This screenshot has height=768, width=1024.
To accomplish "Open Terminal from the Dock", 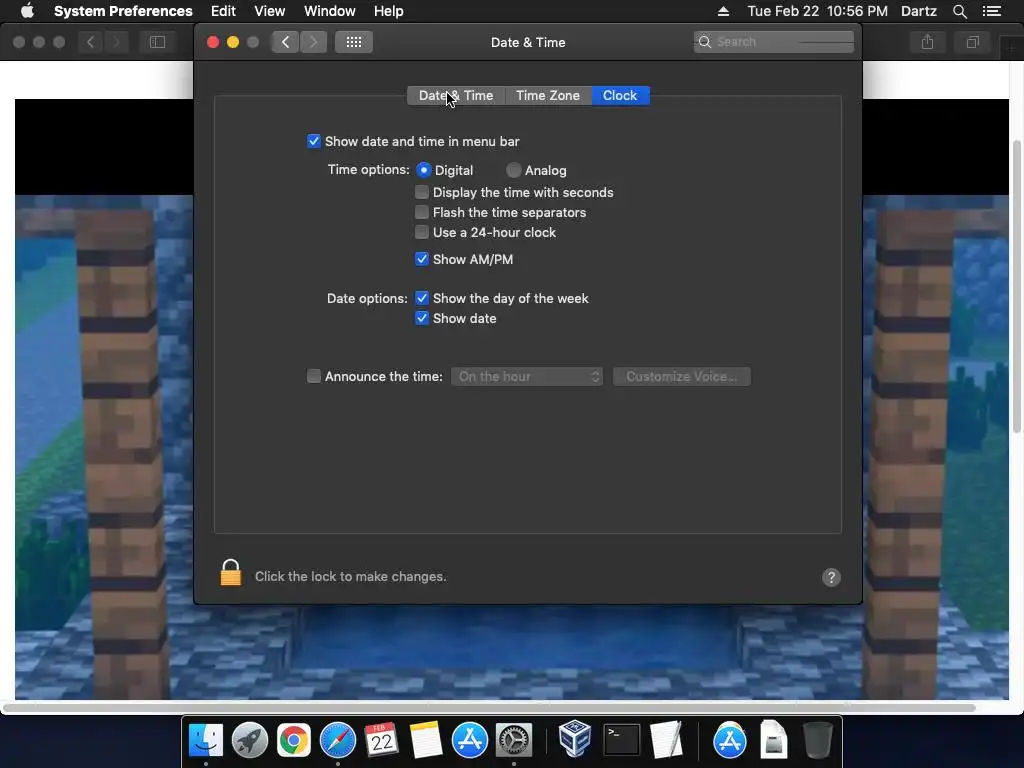I will tap(621, 741).
